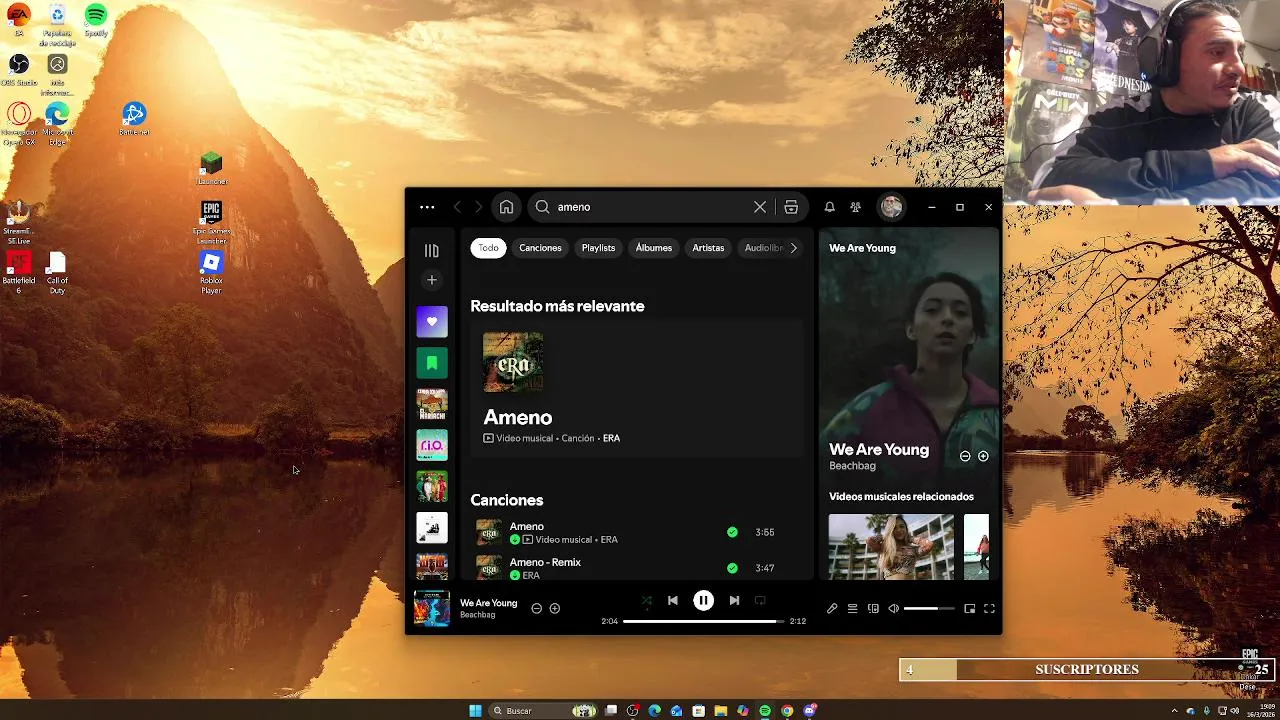The image size is (1280, 720).
Task: Mute the Spotify volume
Action: pos(893,608)
